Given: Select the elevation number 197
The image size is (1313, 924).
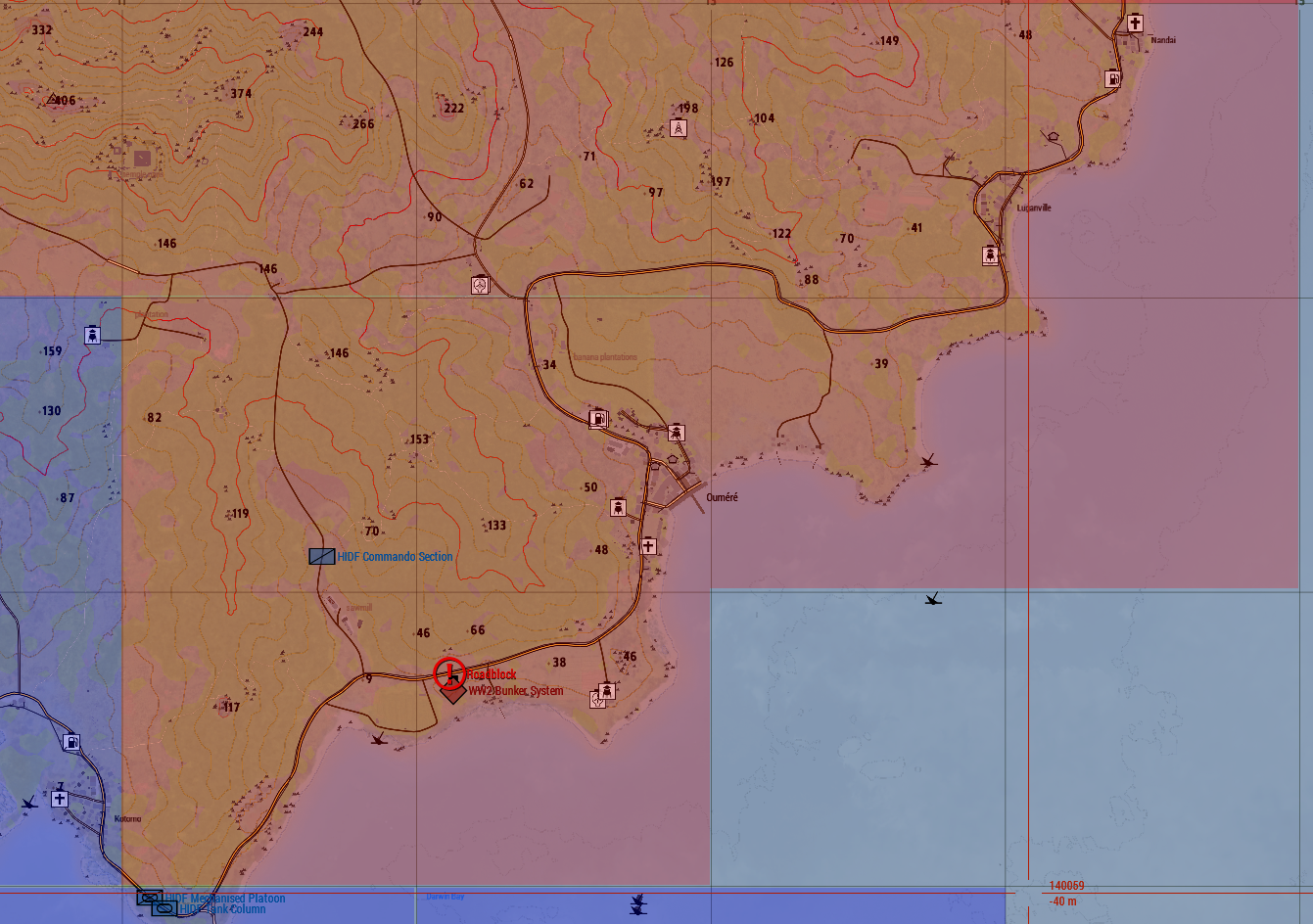Looking at the screenshot, I should coord(721,182).
